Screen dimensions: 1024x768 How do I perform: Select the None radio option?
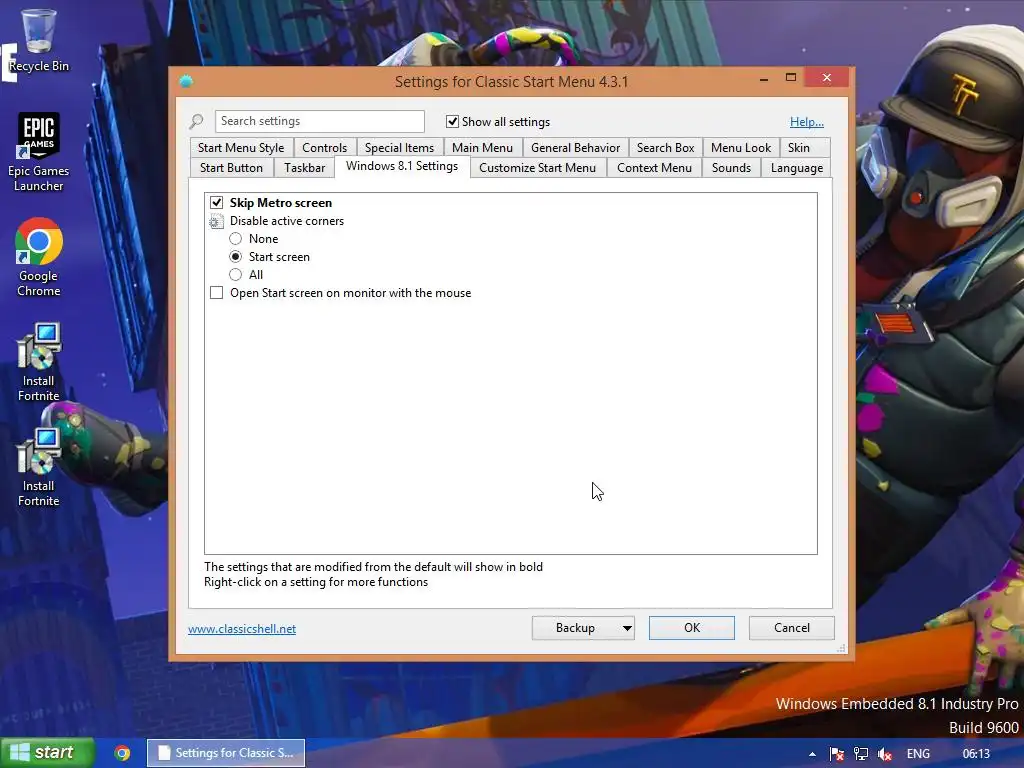click(236, 239)
